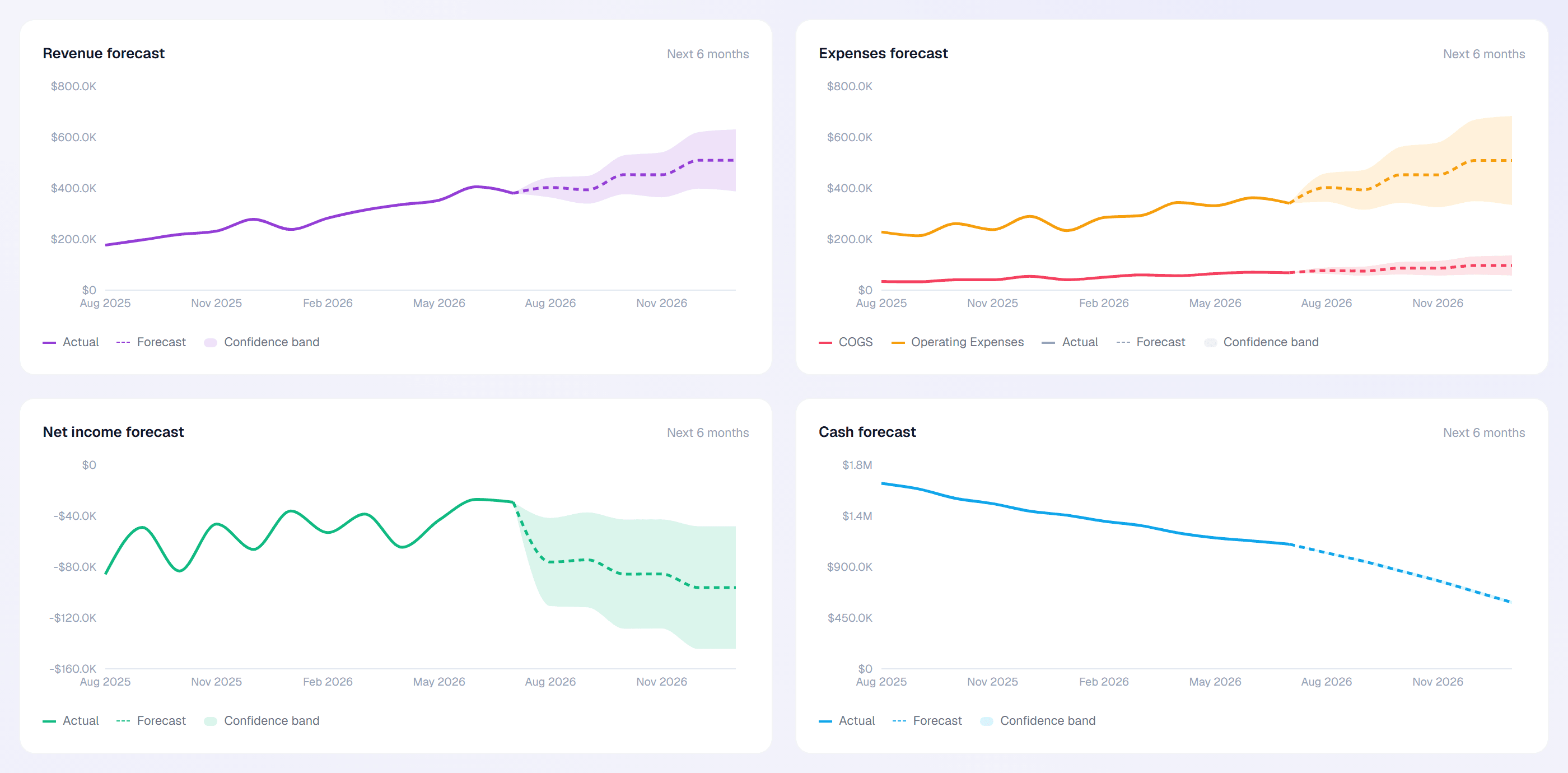Click the $800.0K axis label in Expenses chart
This screenshot has width=1568, height=773.
pyautogui.click(x=850, y=86)
